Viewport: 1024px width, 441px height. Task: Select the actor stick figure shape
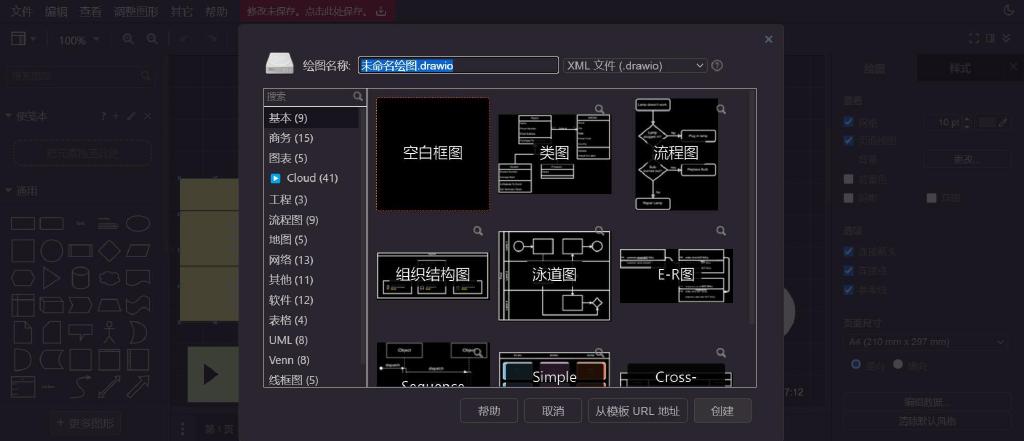click(x=109, y=332)
